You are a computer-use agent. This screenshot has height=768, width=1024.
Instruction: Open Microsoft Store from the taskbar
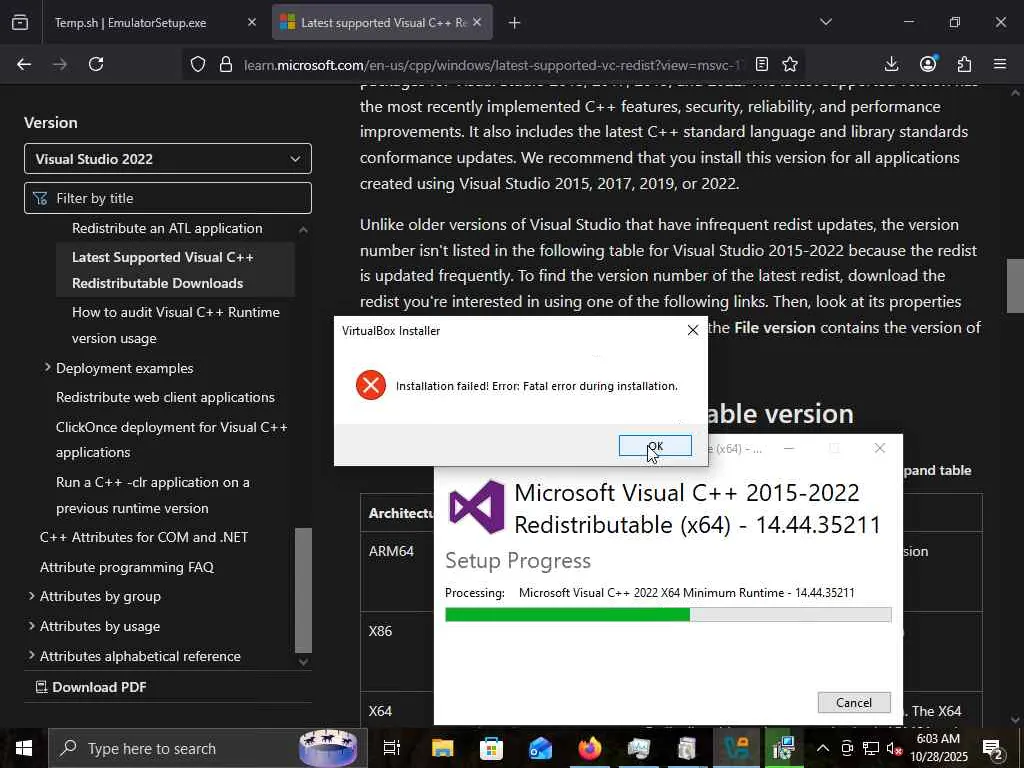tap(491, 748)
